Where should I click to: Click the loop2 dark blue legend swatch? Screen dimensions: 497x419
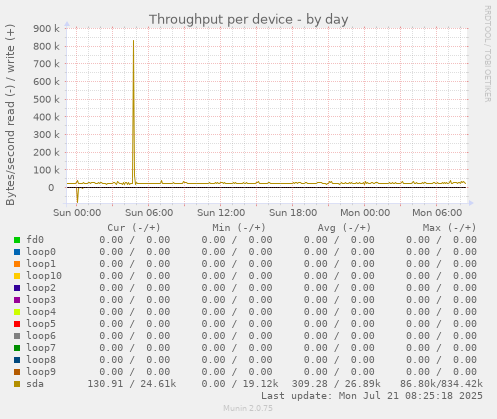click(x=17, y=288)
